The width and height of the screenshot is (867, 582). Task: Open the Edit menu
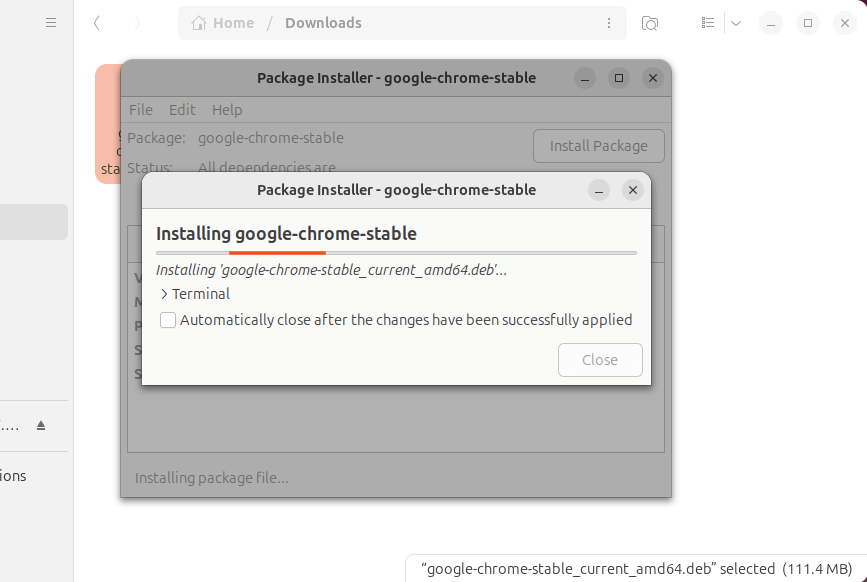(x=182, y=109)
